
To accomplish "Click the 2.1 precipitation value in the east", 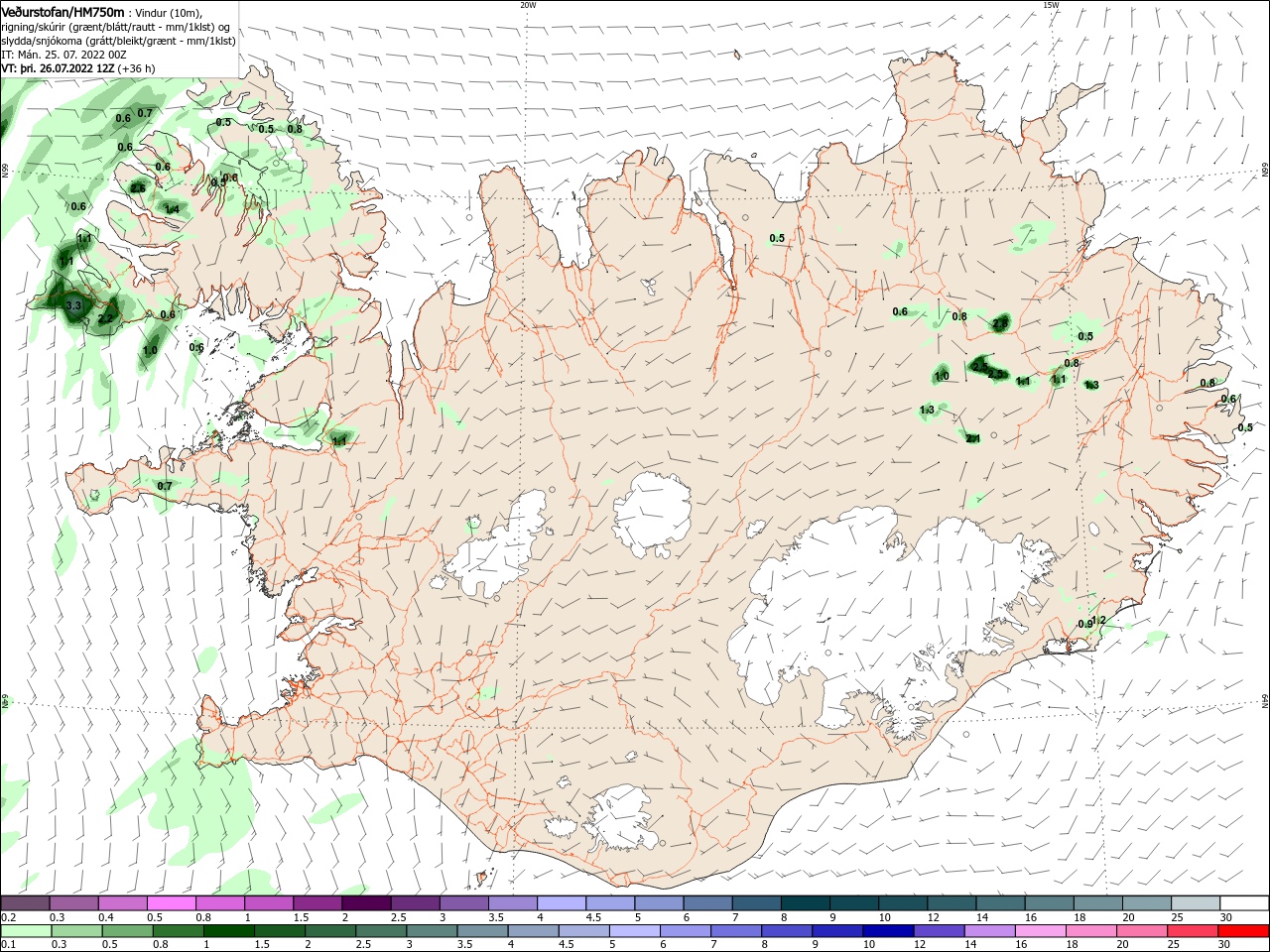I will coord(973,438).
